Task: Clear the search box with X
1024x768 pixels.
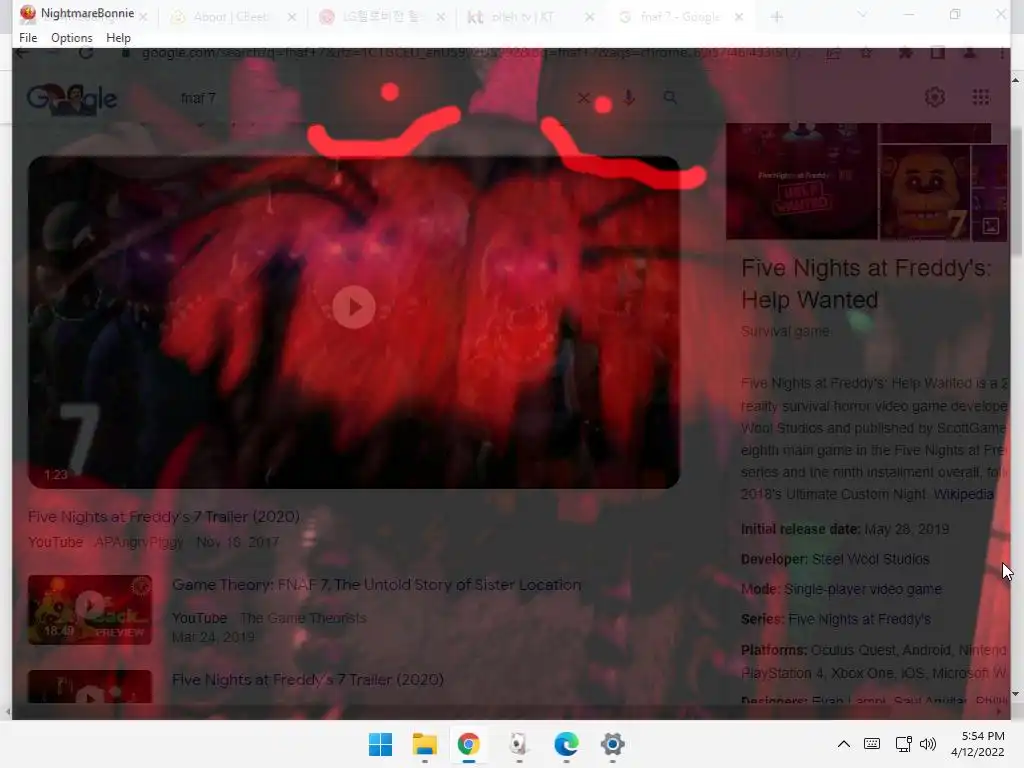Action: [x=583, y=98]
